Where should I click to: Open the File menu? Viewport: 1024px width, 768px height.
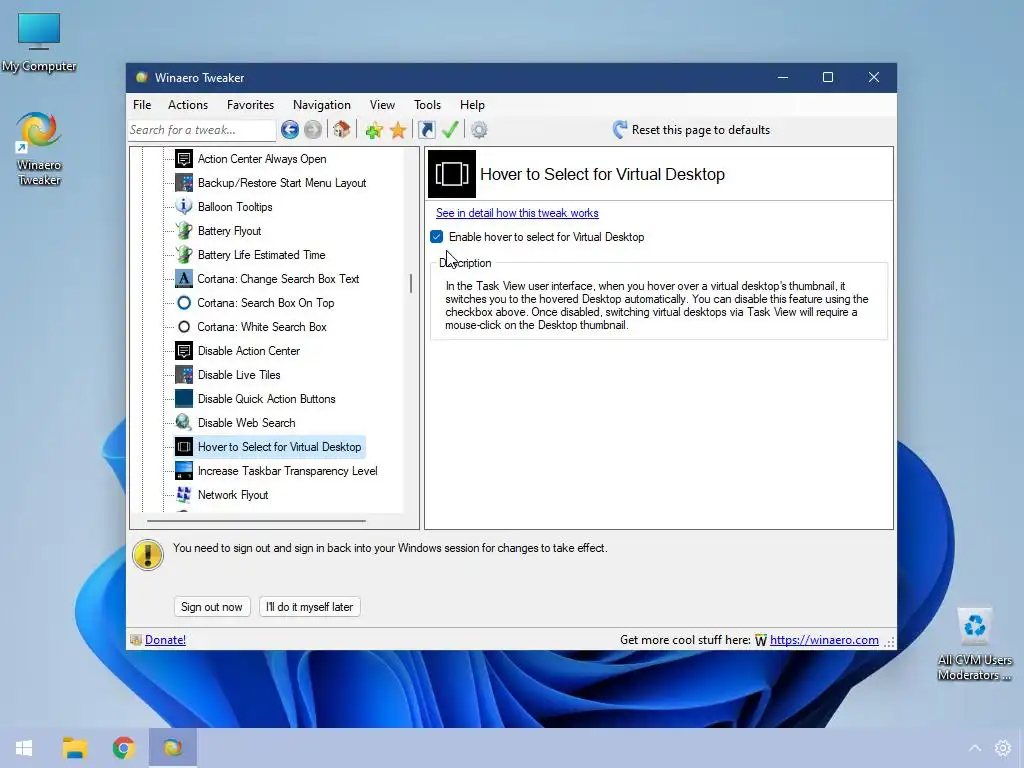[x=142, y=104]
